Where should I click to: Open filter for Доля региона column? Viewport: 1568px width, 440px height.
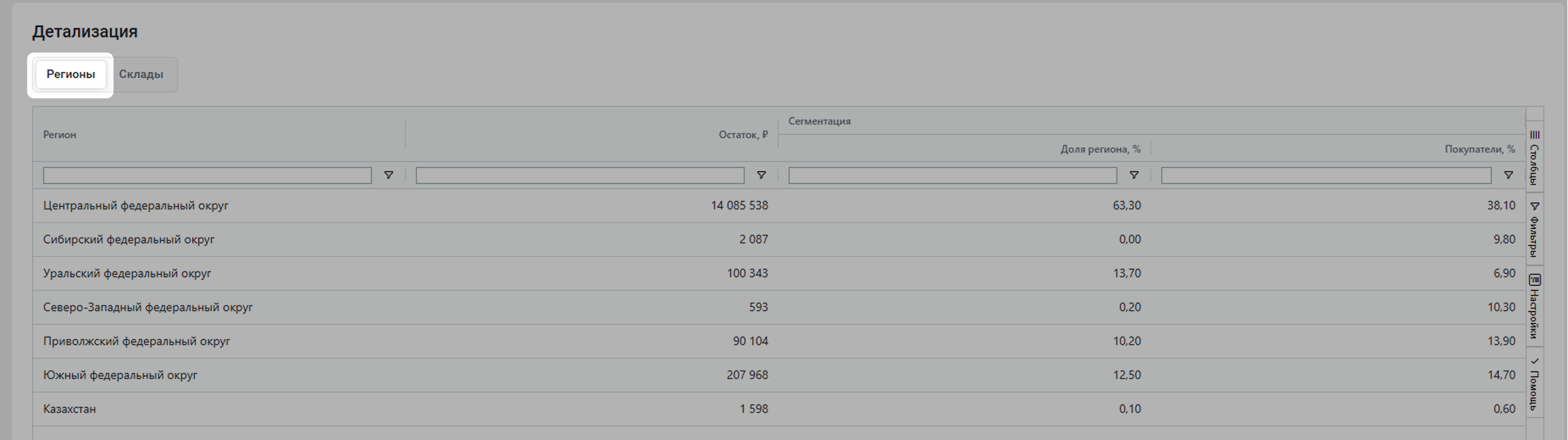pos(1133,175)
